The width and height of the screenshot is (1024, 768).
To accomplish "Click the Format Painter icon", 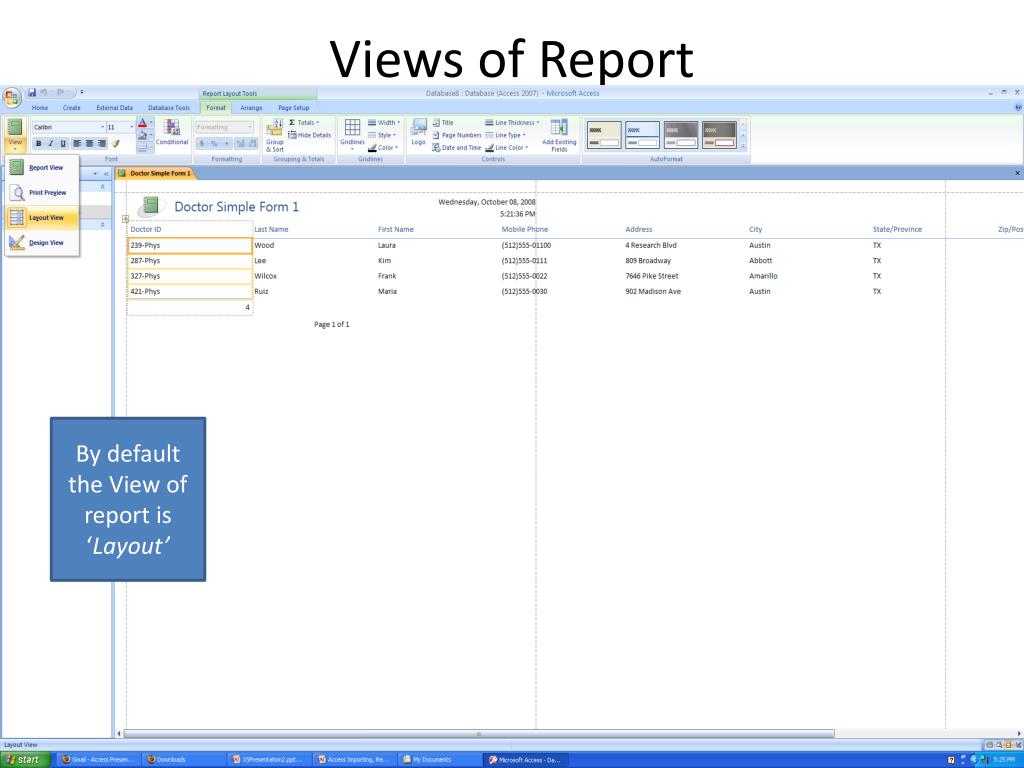I will [116, 144].
